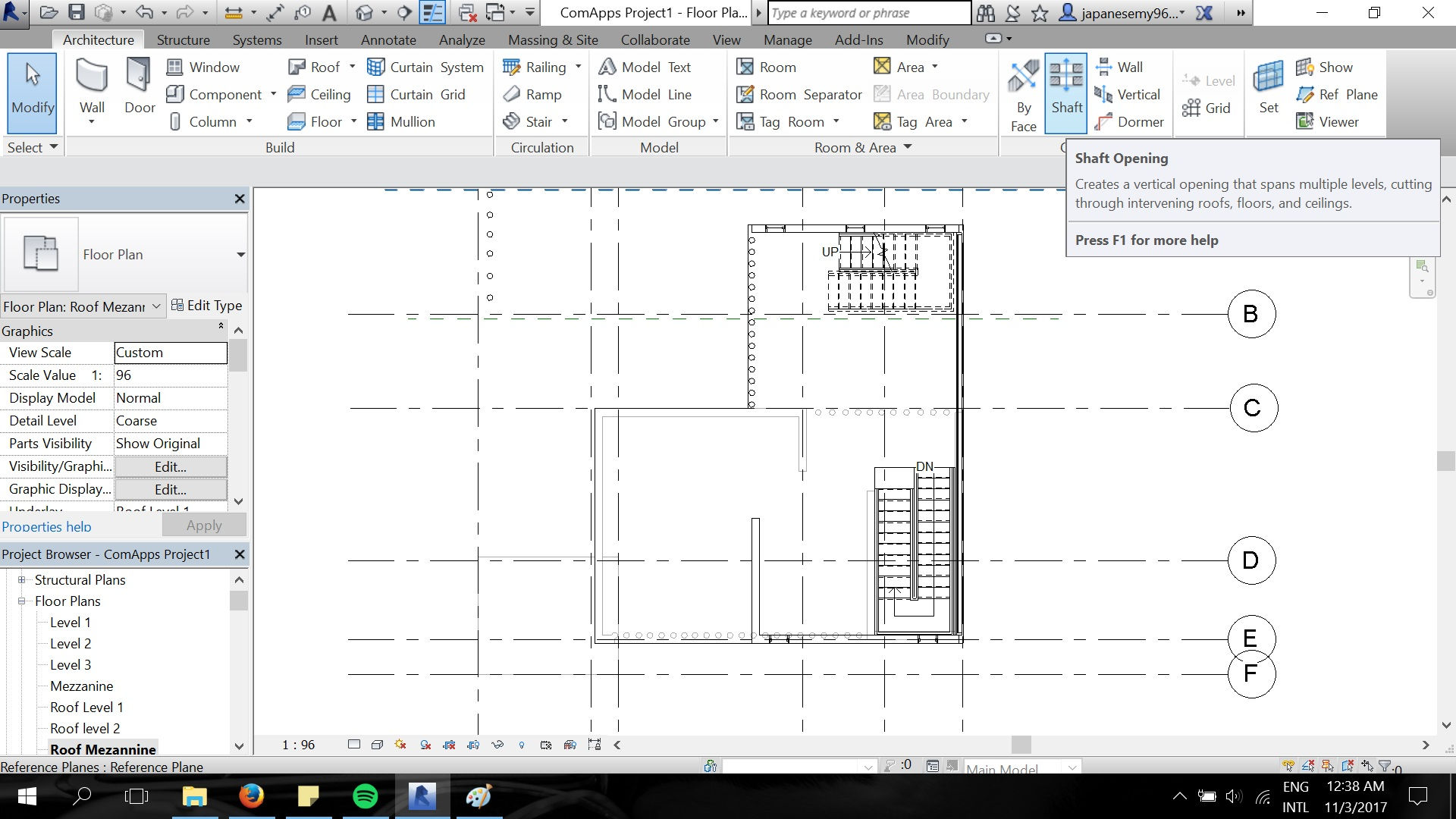The height and width of the screenshot is (819, 1456).
Task: Toggle reveal hidden elements lightbulb
Action: pos(521,745)
